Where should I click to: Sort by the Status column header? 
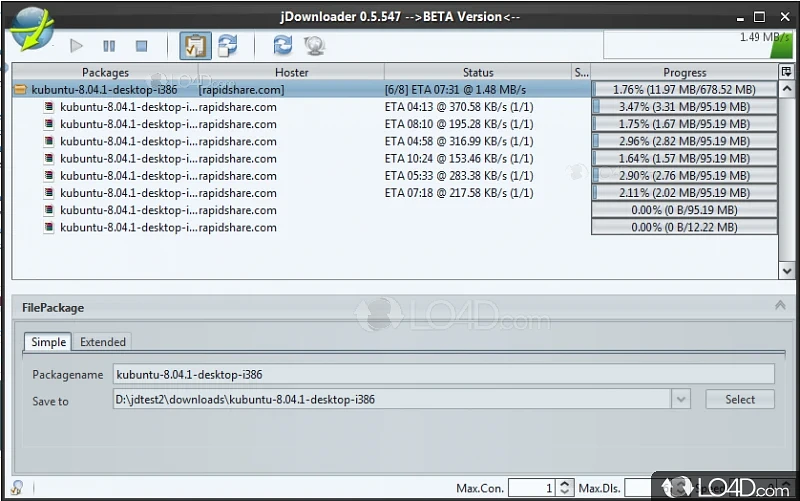pyautogui.click(x=478, y=72)
